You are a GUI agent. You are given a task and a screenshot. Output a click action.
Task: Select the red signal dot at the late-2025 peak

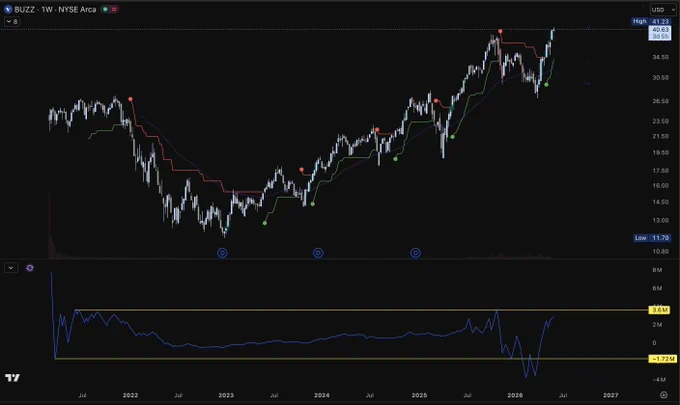pos(500,31)
